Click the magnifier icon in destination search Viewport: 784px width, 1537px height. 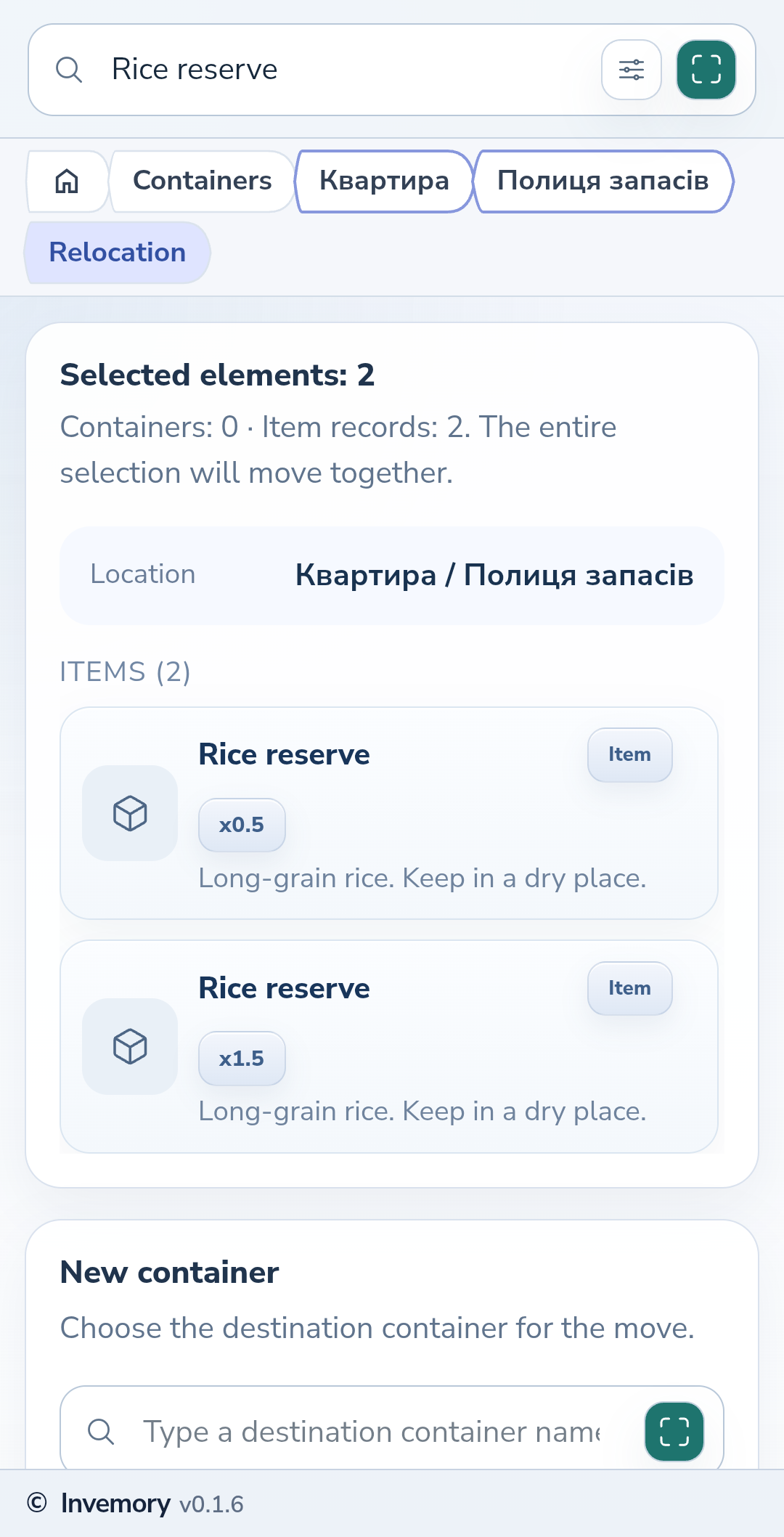(x=101, y=1432)
